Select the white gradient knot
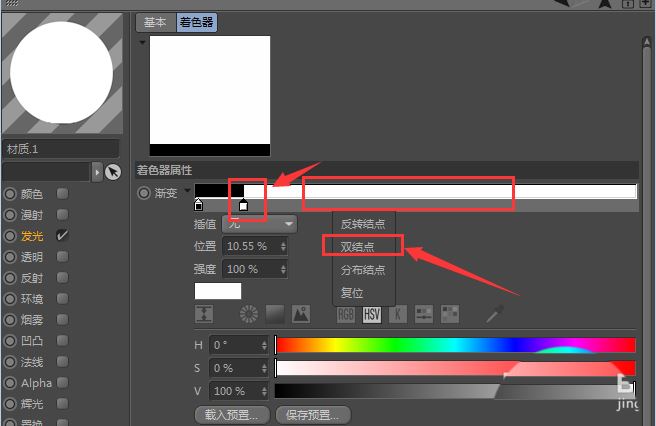Image resolution: width=656 pixels, height=426 pixels. (243, 205)
